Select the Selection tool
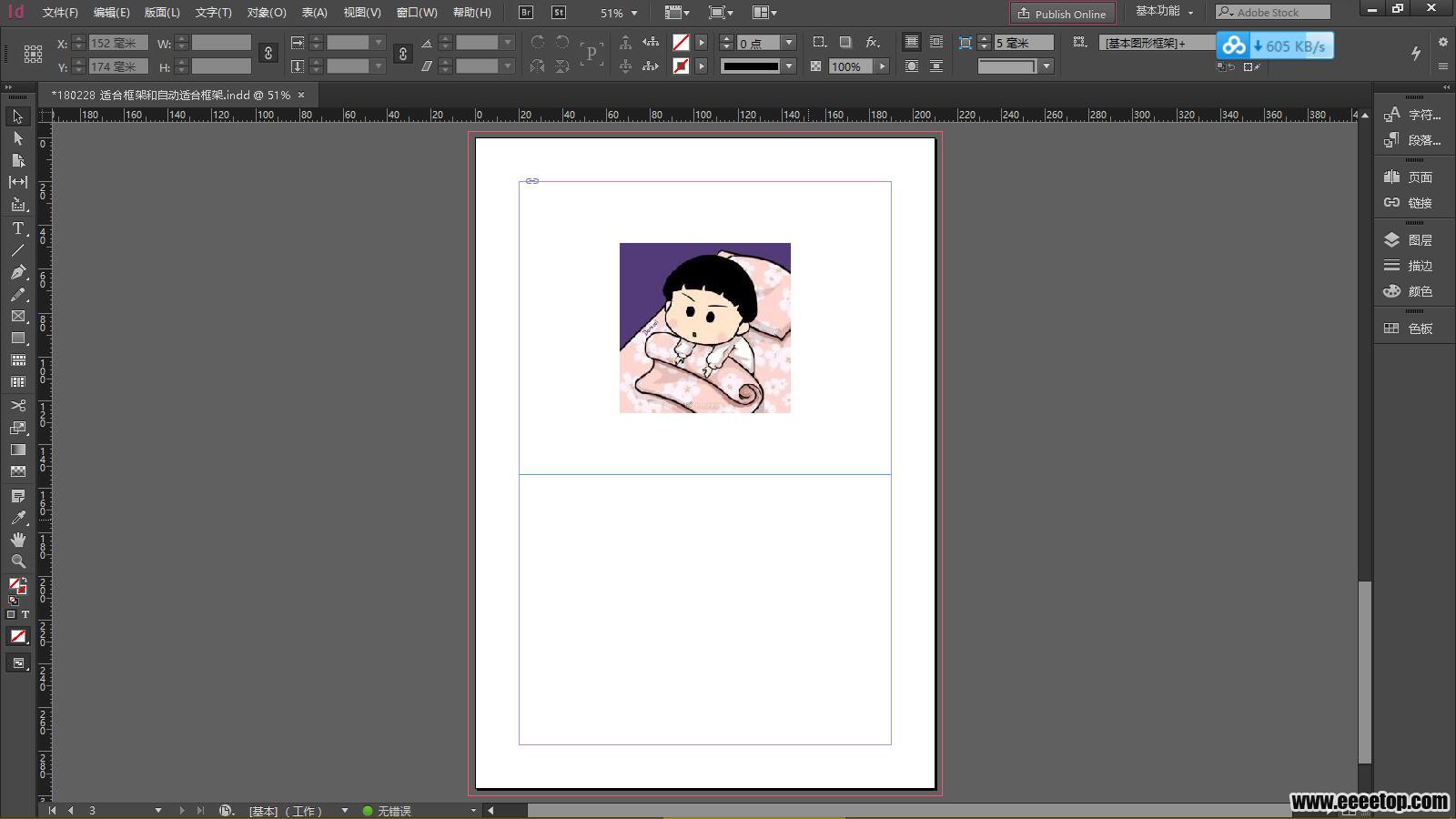The image size is (1456, 819). click(17, 116)
